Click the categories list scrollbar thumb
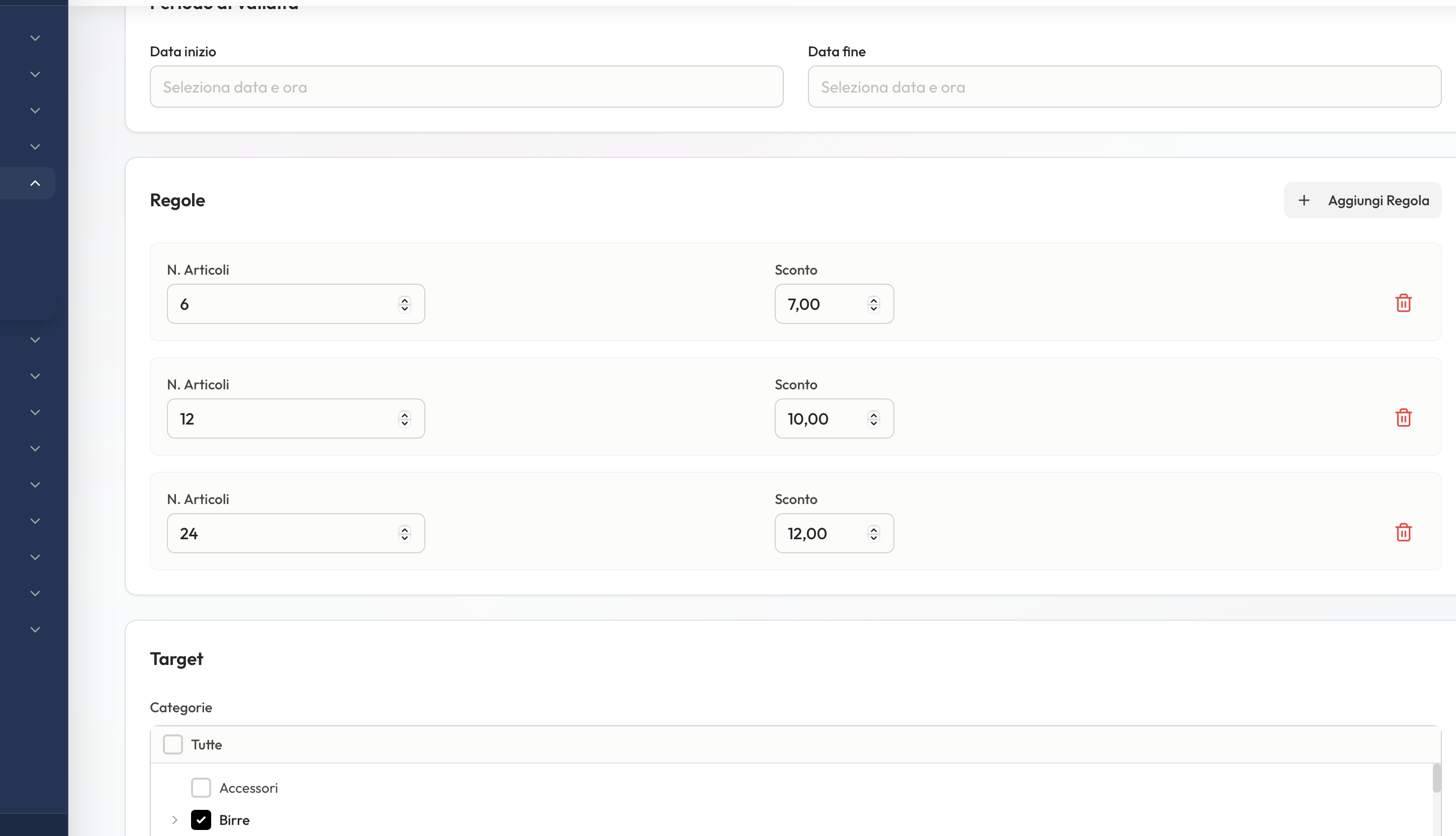The image size is (1456, 836). pyautogui.click(x=1436, y=778)
